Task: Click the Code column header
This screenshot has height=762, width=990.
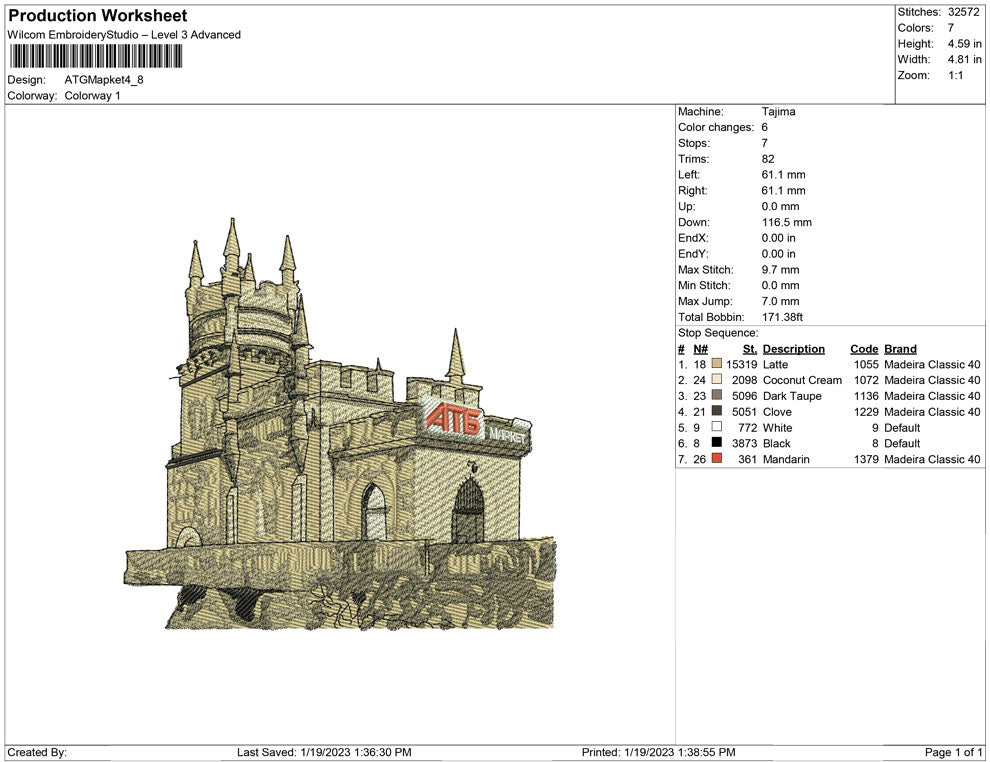Action: [864, 349]
